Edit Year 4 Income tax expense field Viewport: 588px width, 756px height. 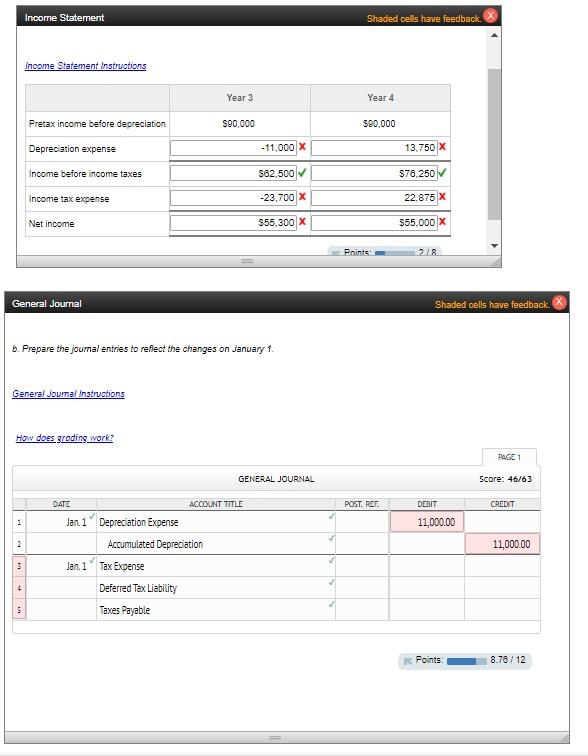pyautogui.click(x=374, y=197)
